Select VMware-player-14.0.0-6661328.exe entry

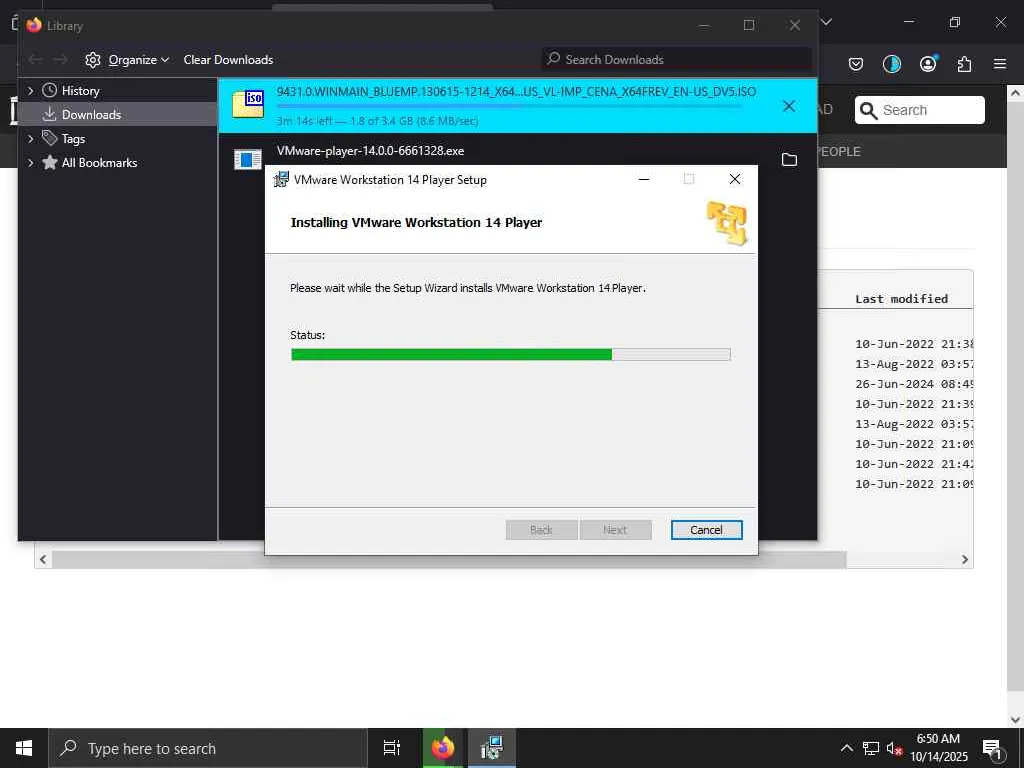(x=370, y=151)
